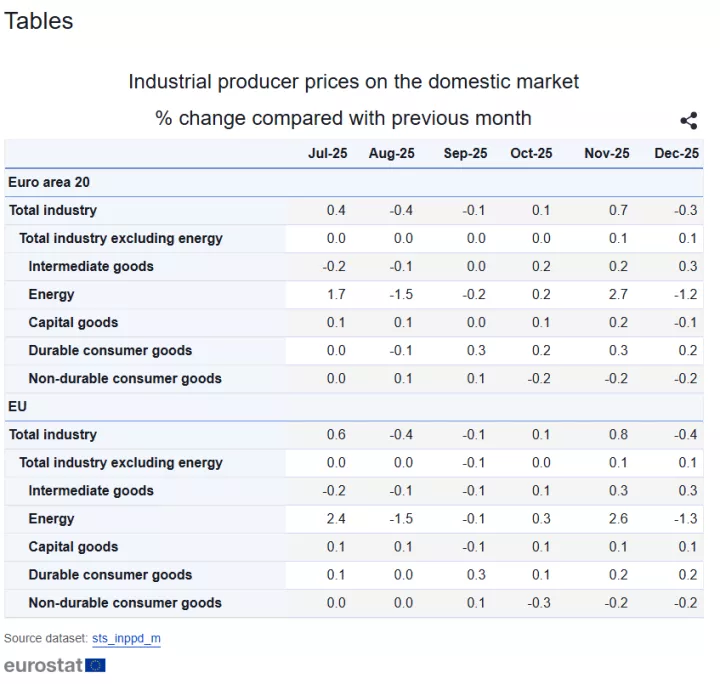Click Euro area Total industry row label
Viewport: 720px width, 684px height.
[53, 210]
